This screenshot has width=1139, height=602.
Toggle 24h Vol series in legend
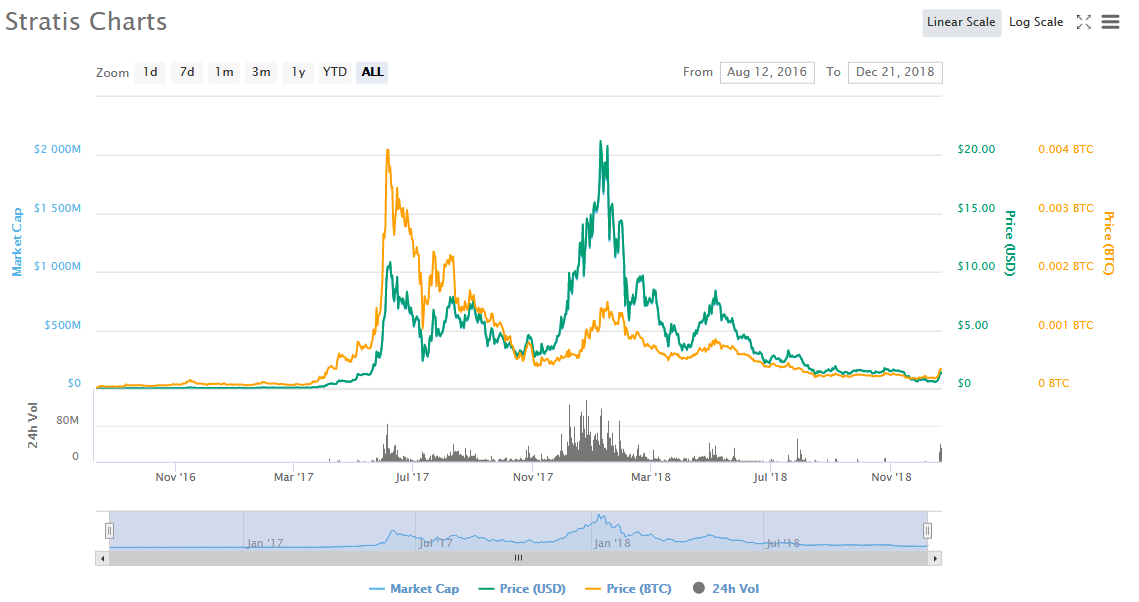click(726, 589)
